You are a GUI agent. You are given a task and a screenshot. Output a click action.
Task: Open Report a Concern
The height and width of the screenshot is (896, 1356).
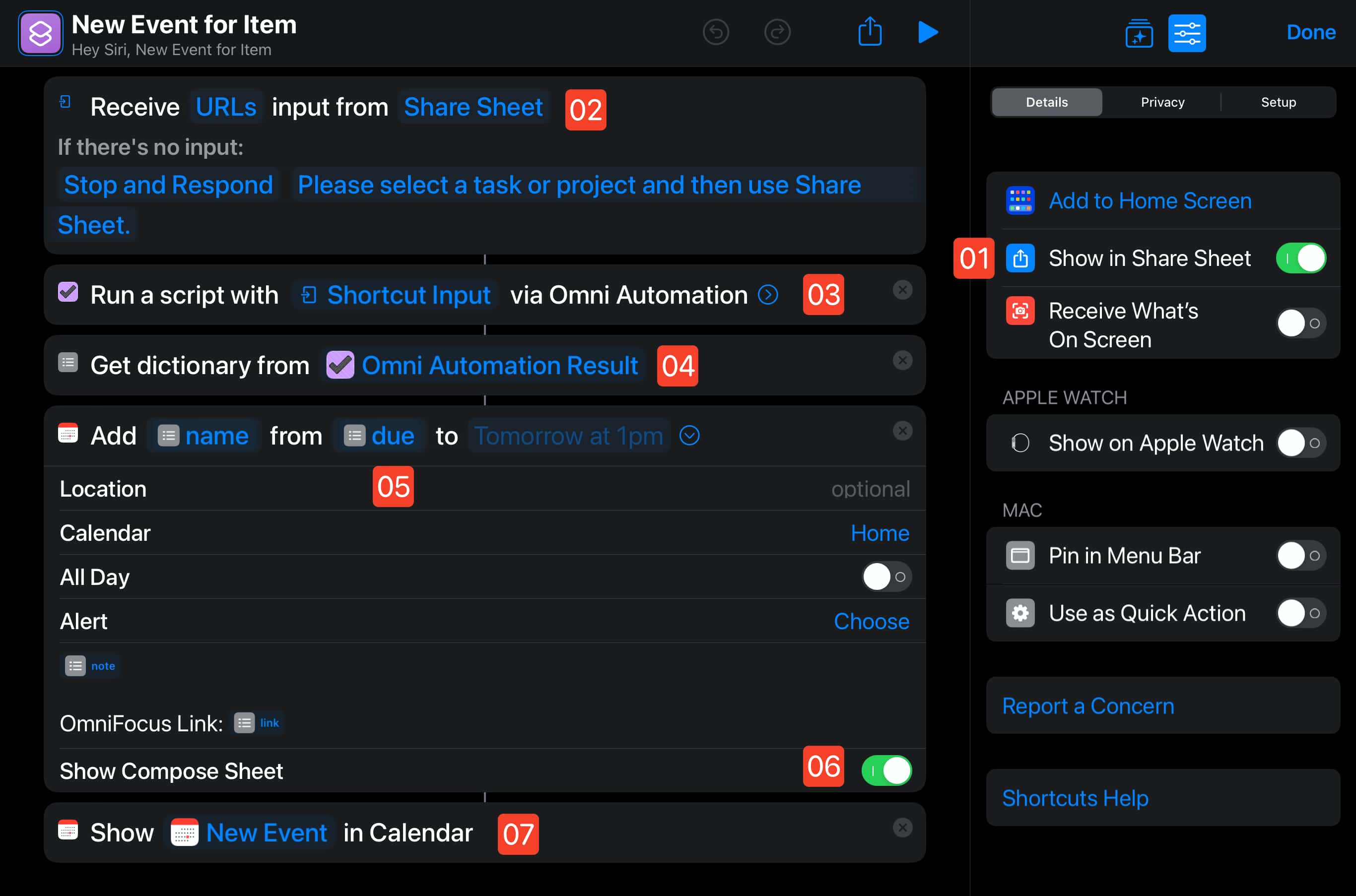click(x=1163, y=705)
